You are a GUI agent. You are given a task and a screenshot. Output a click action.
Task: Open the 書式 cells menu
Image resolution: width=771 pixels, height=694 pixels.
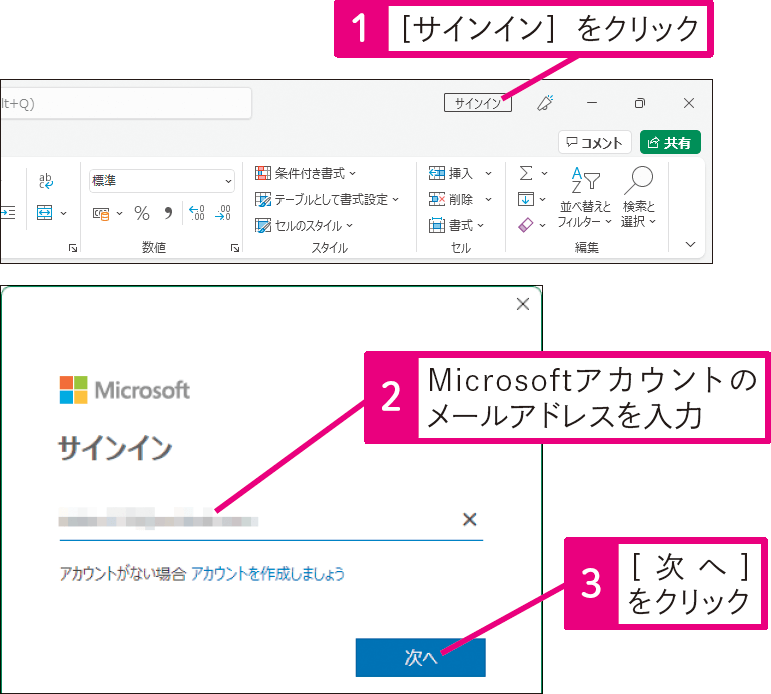[456, 225]
